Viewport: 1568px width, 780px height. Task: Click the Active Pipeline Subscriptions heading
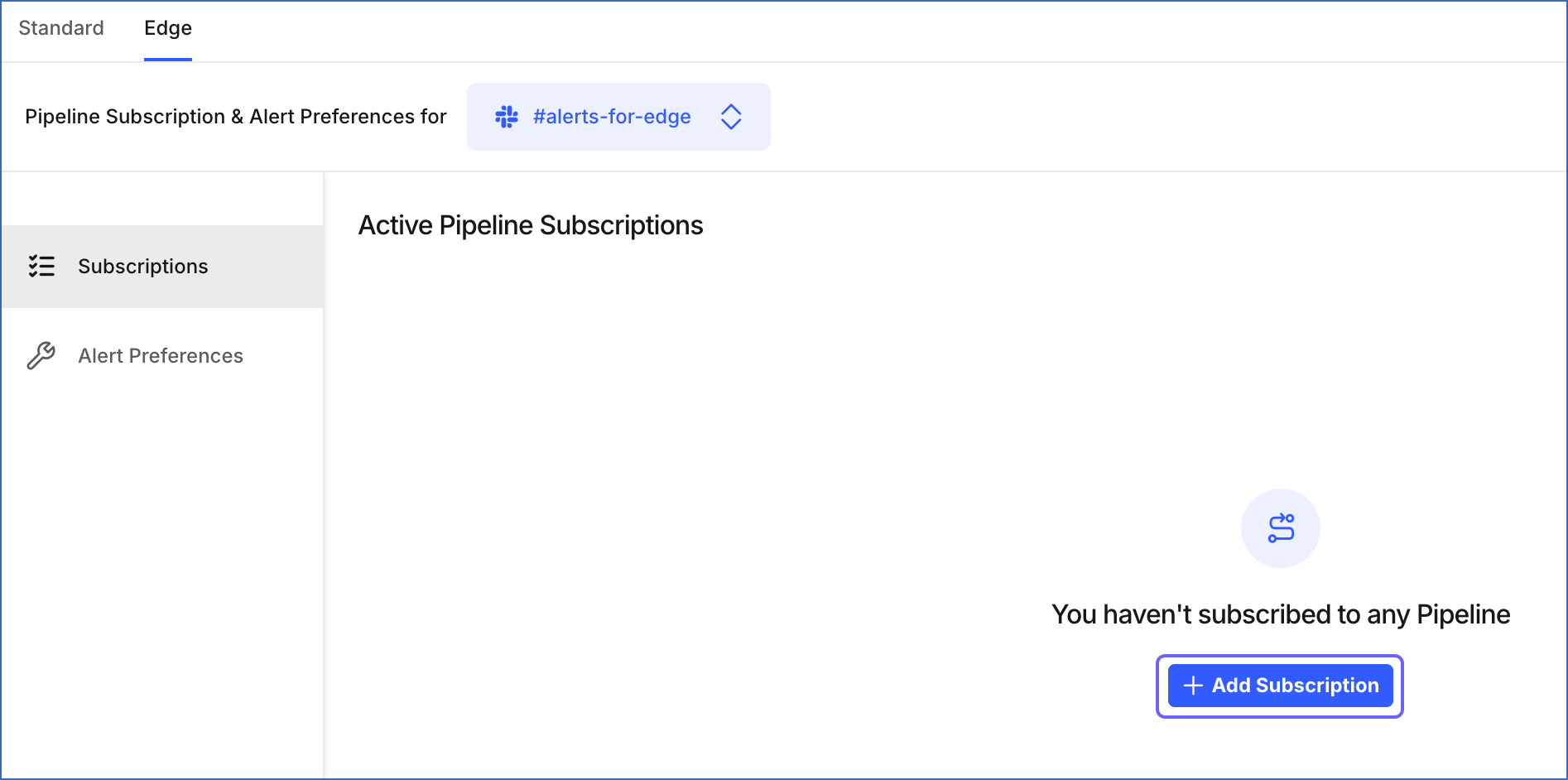point(530,224)
